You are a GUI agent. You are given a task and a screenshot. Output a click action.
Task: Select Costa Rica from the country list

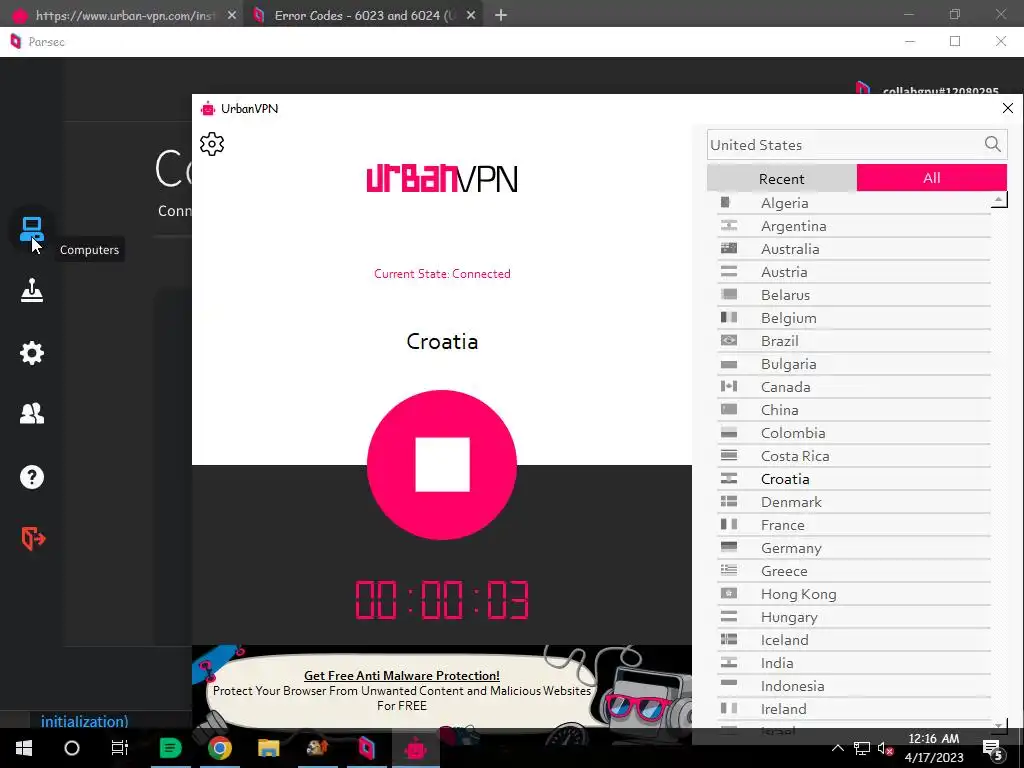854,456
